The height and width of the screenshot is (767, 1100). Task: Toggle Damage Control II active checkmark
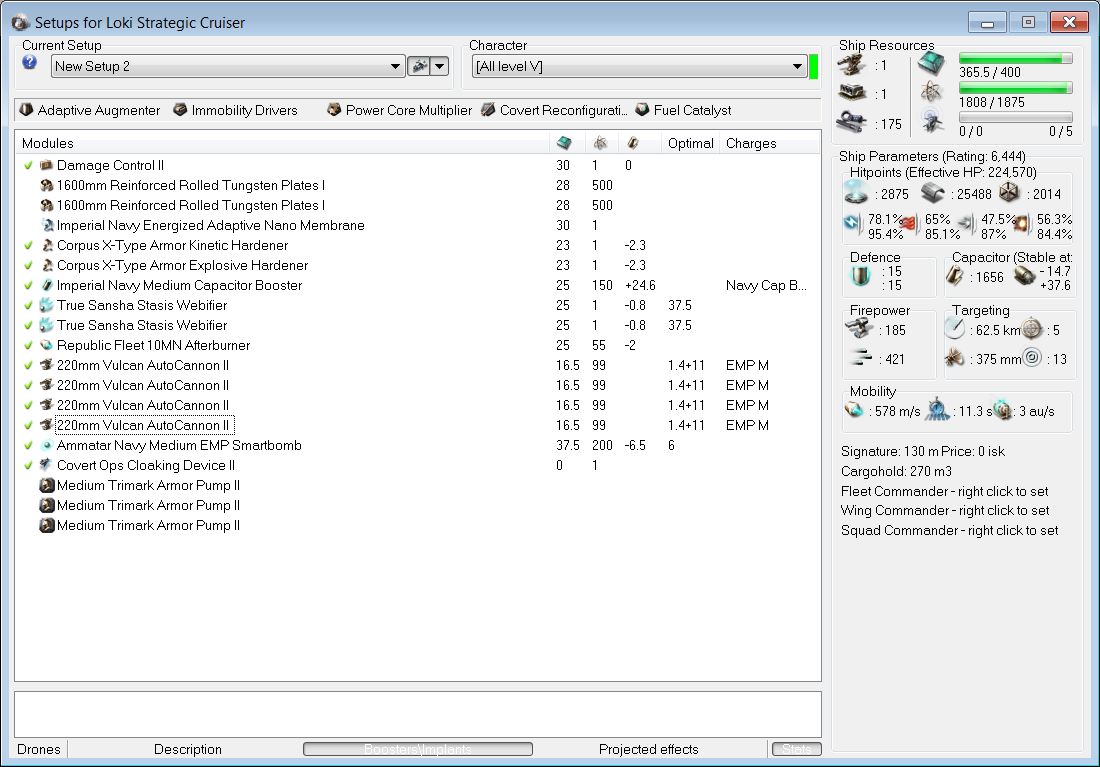pyautogui.click(x=28, y=166)
